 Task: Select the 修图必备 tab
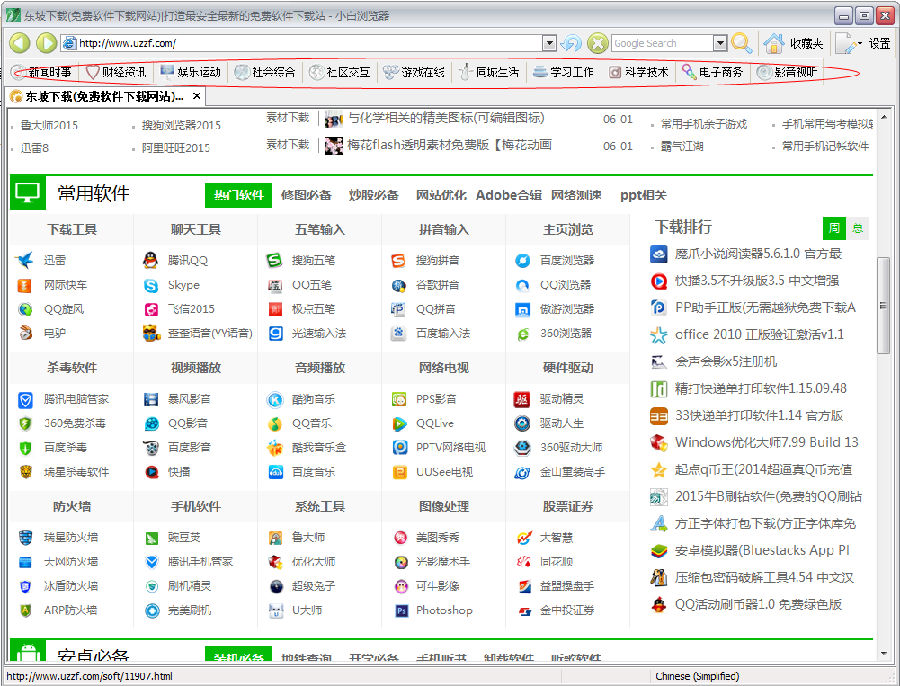coord(306,195)
